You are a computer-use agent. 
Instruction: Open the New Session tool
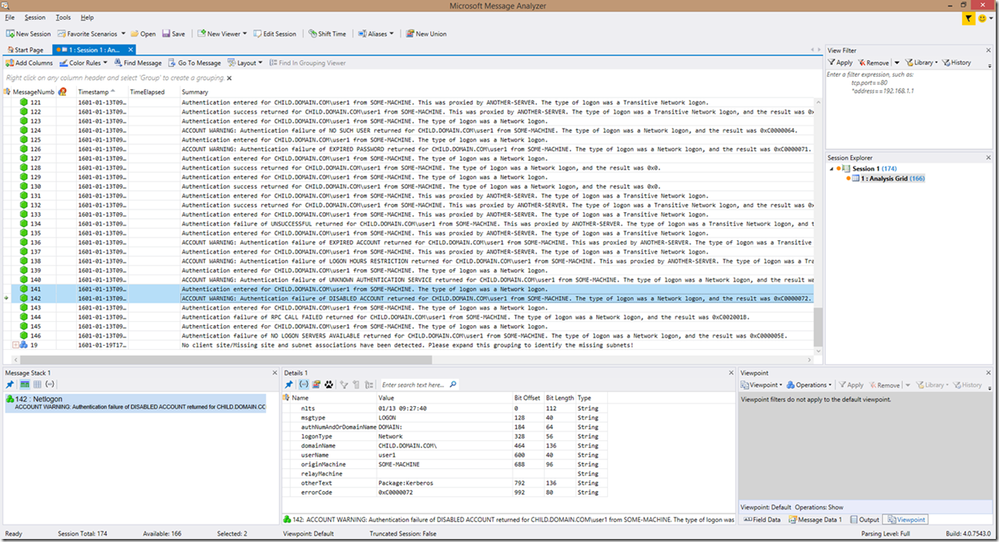click(x=29, y=34)
